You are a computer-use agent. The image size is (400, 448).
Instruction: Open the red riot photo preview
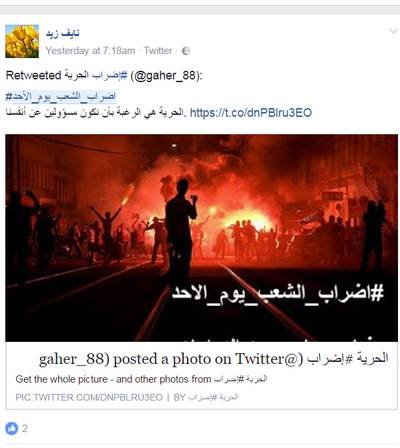201,238
